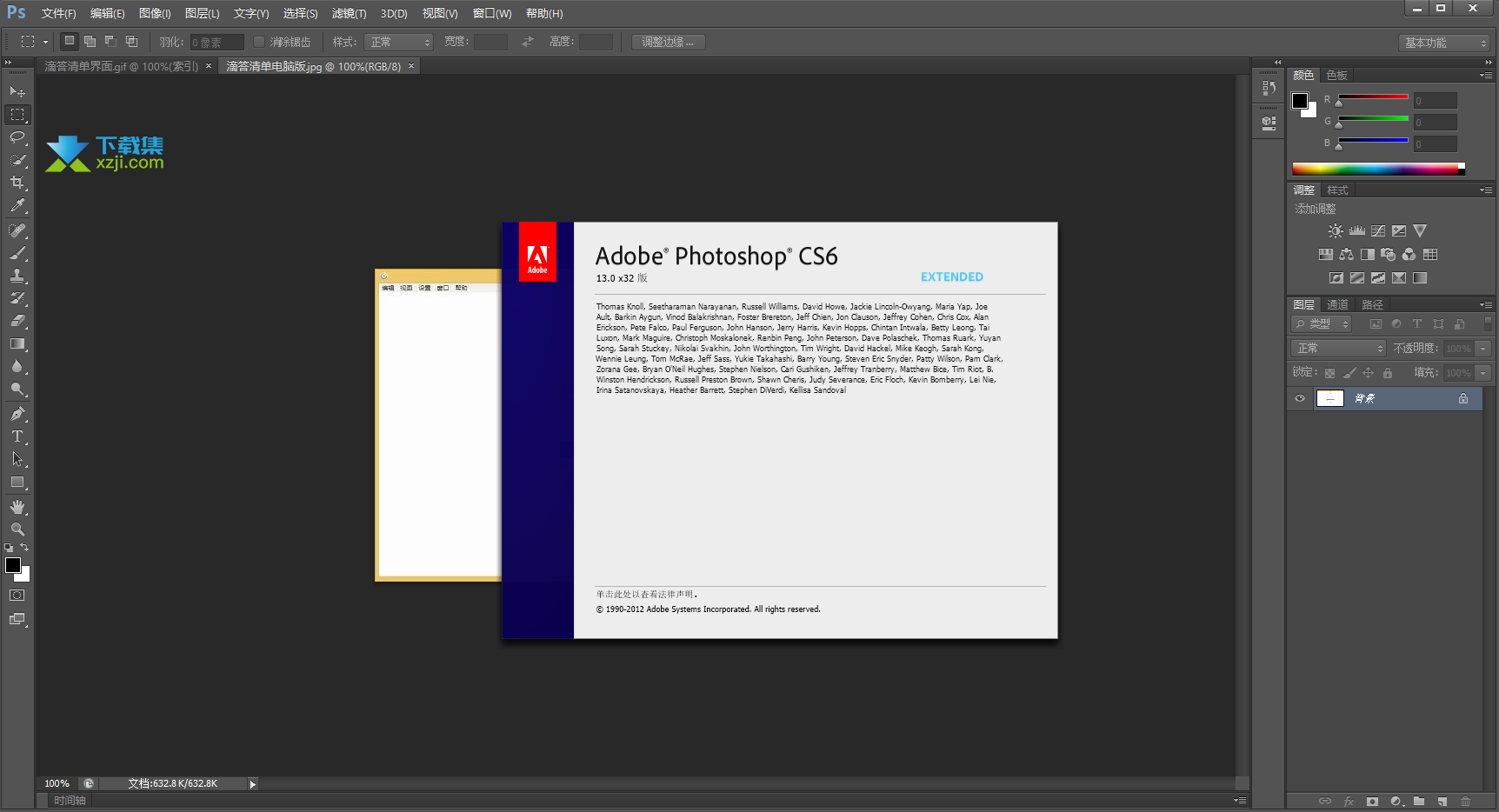Select the Clone Stamp tool

tap(17, 276)
